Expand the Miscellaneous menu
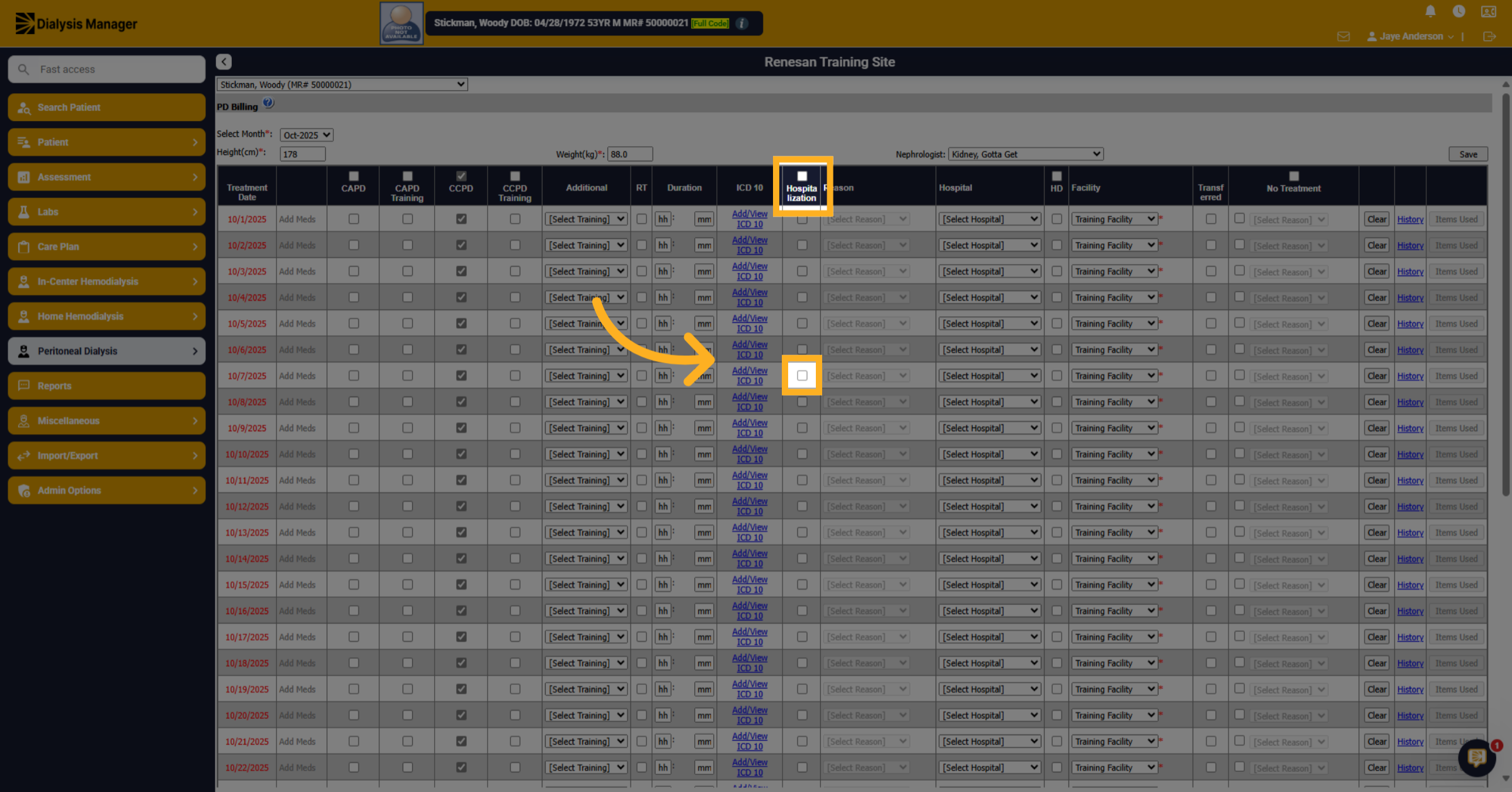 coord(106,421)
